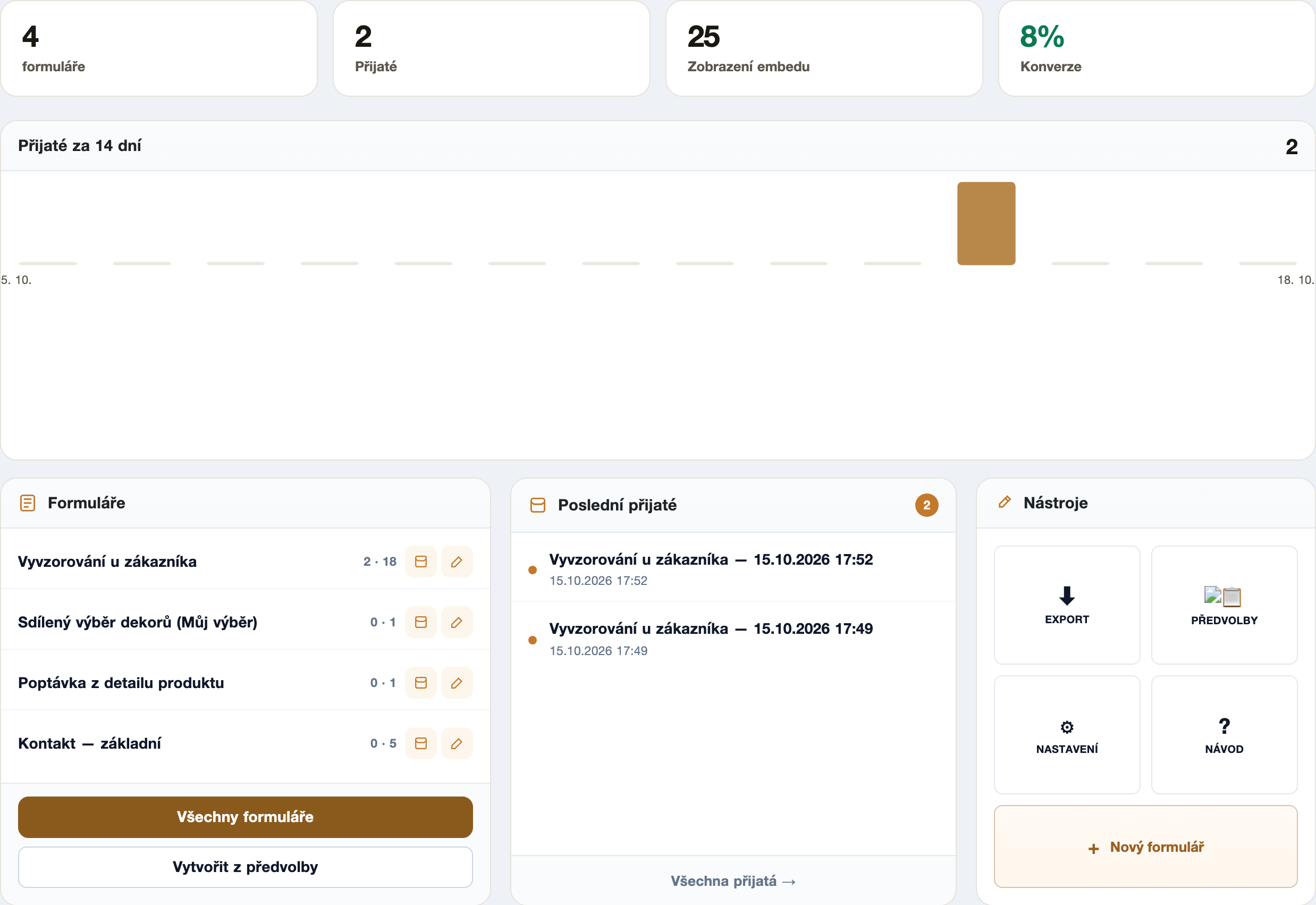The height and width of the screenshot is (905, 1316).
Task: Click the Export tool tile
Action: tap(1067, 605)
